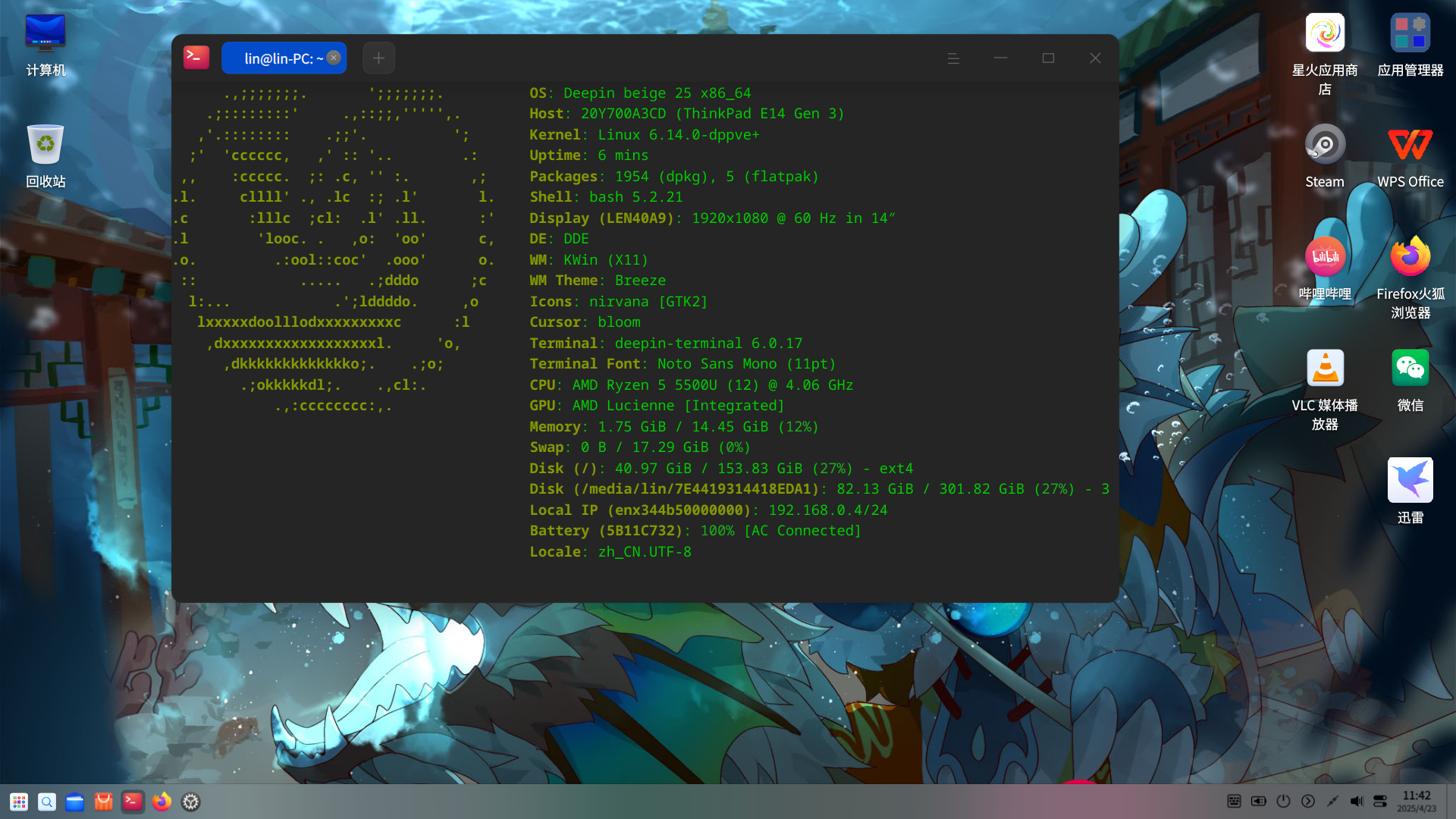Add a new terminal tab
The height and width of the screenshot is (819, 1456).
pyautogui.click(x=378, y=58)
